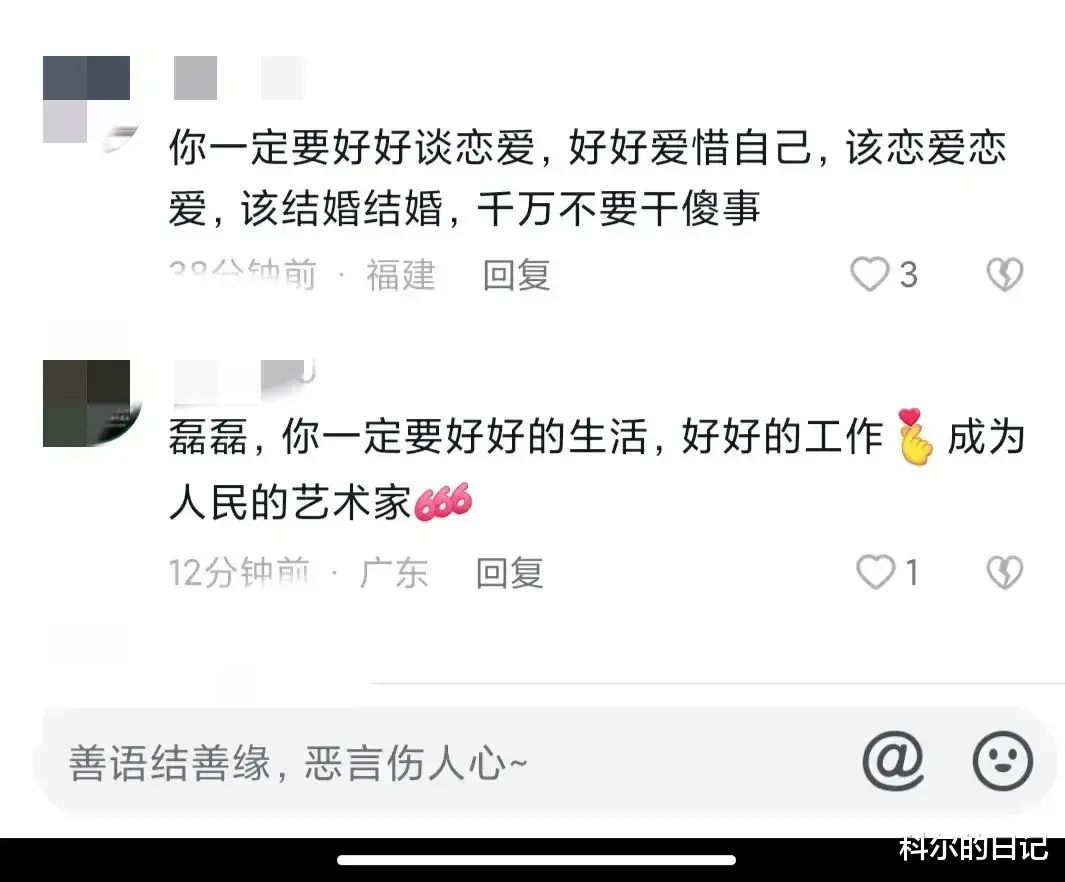Tap the @ mention icon
This screenshot has height=882, width=1065.
click(x=893, y=761)
